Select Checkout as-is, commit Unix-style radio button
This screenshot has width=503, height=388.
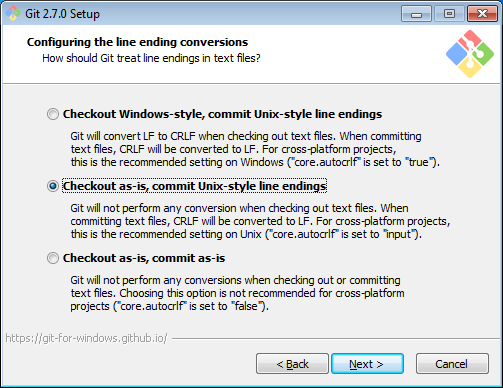[53, 186]
